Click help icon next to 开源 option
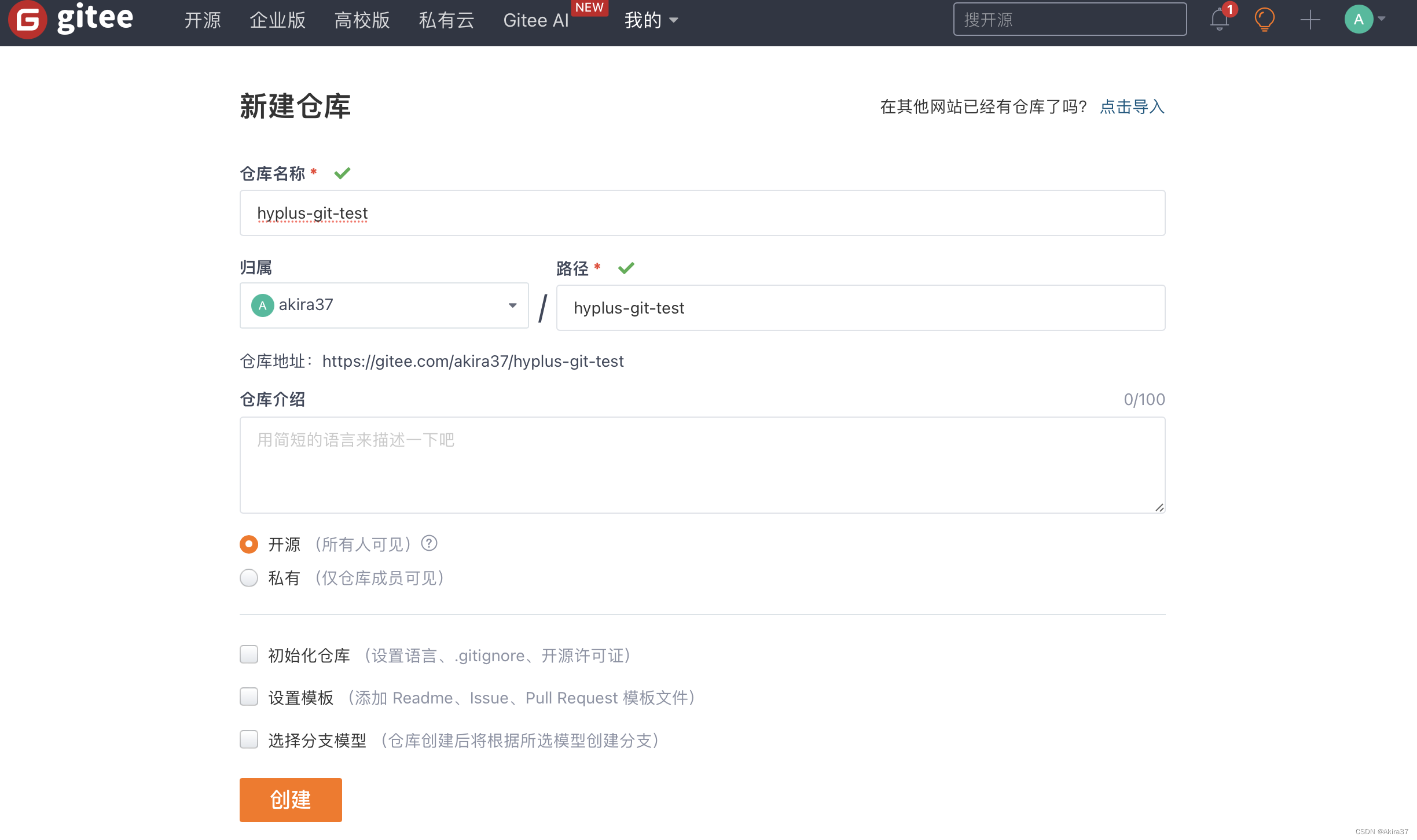1417x840 pixels. (429, 544)
